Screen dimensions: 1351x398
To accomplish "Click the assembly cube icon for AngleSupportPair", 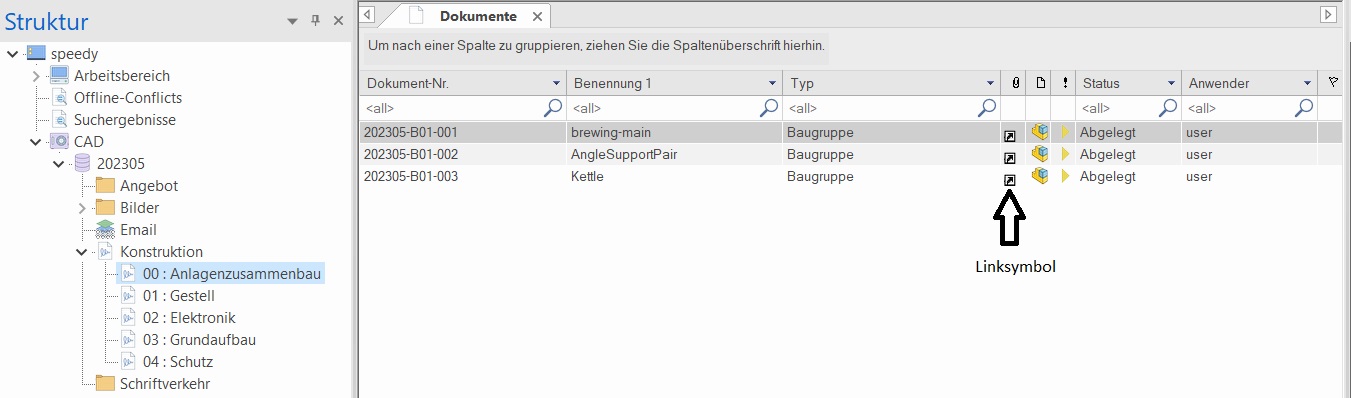I will click(x=1040, y=154).
